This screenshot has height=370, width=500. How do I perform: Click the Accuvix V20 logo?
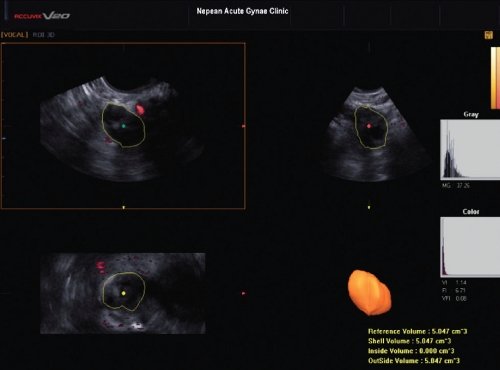tap(42, 16)
